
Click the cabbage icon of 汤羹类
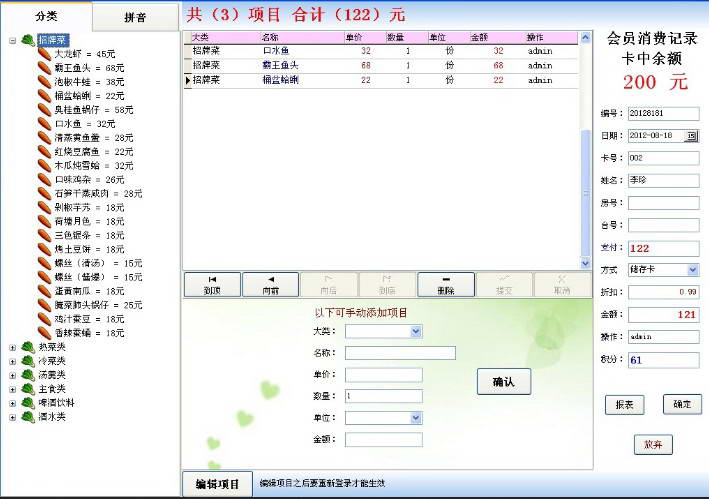tap(28, 375)
